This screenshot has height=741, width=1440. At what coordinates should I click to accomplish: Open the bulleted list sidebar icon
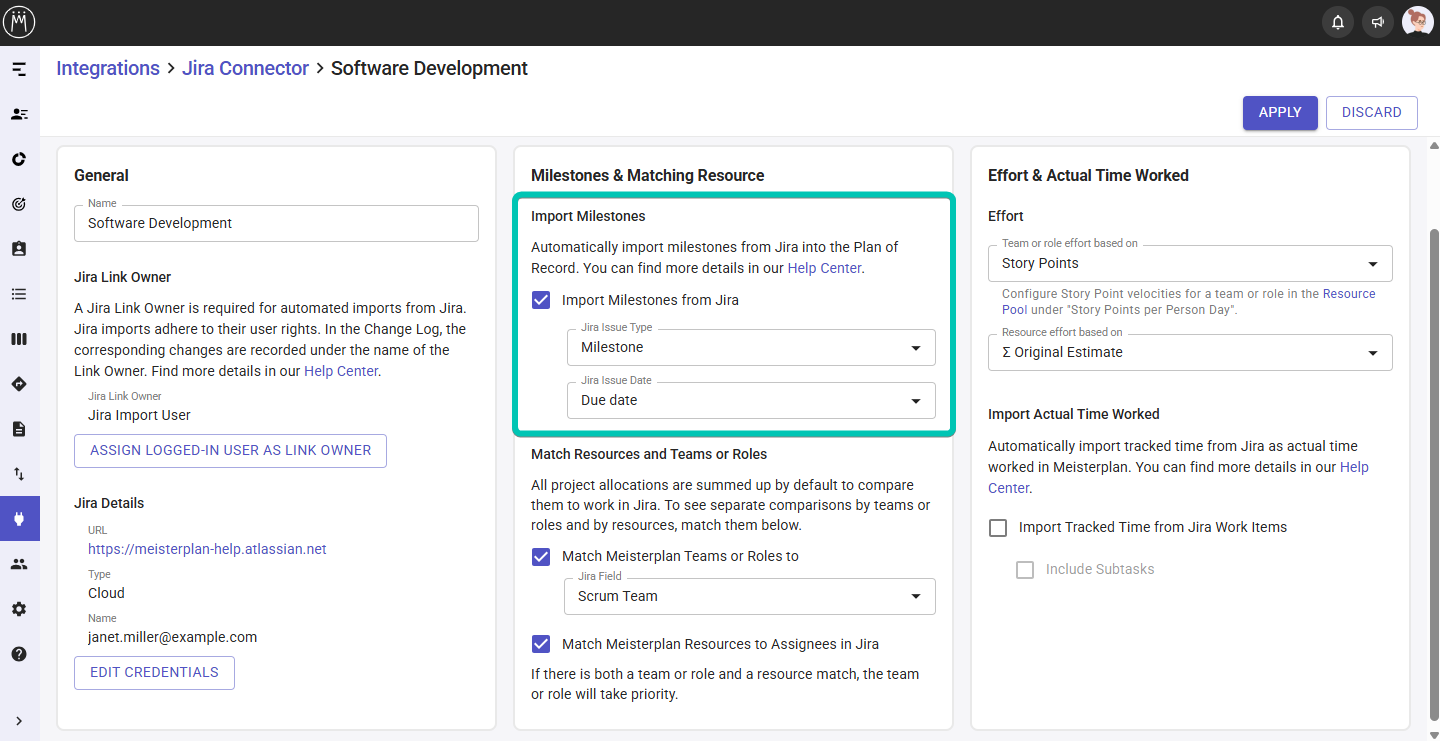pyautogui.click(x=19, y=294)
